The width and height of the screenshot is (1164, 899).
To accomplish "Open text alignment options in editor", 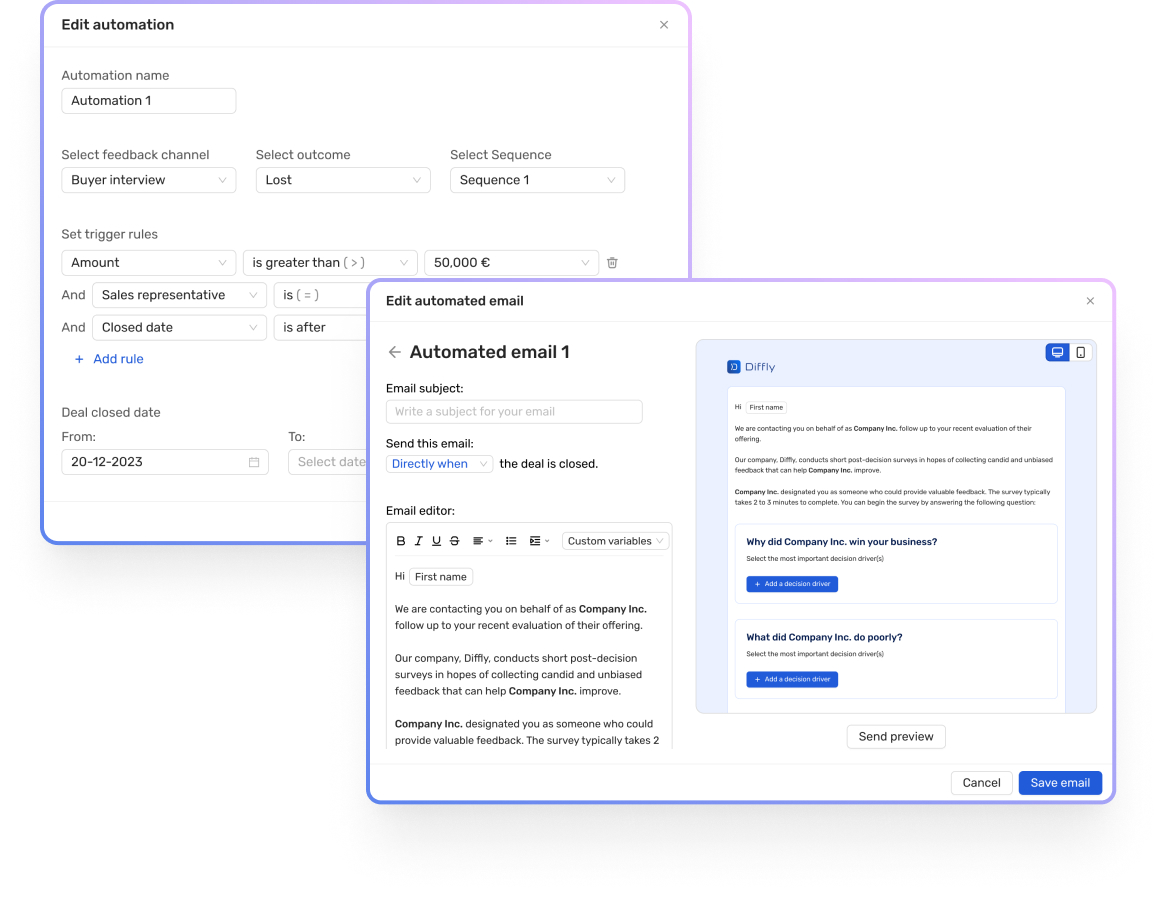I will click(483, 541).
